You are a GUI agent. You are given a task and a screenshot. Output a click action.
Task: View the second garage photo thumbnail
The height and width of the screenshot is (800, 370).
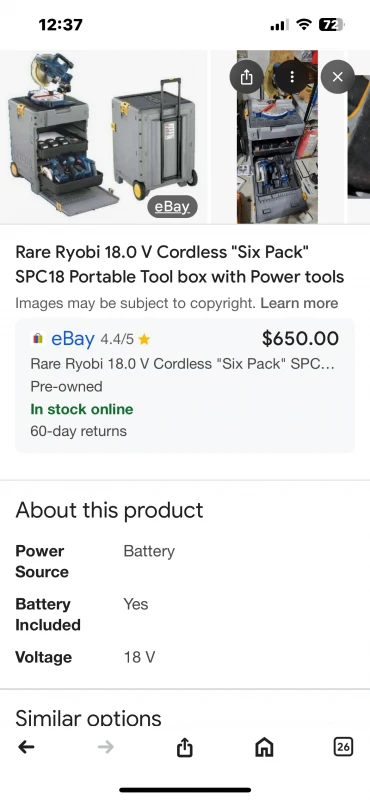point(277,137)
